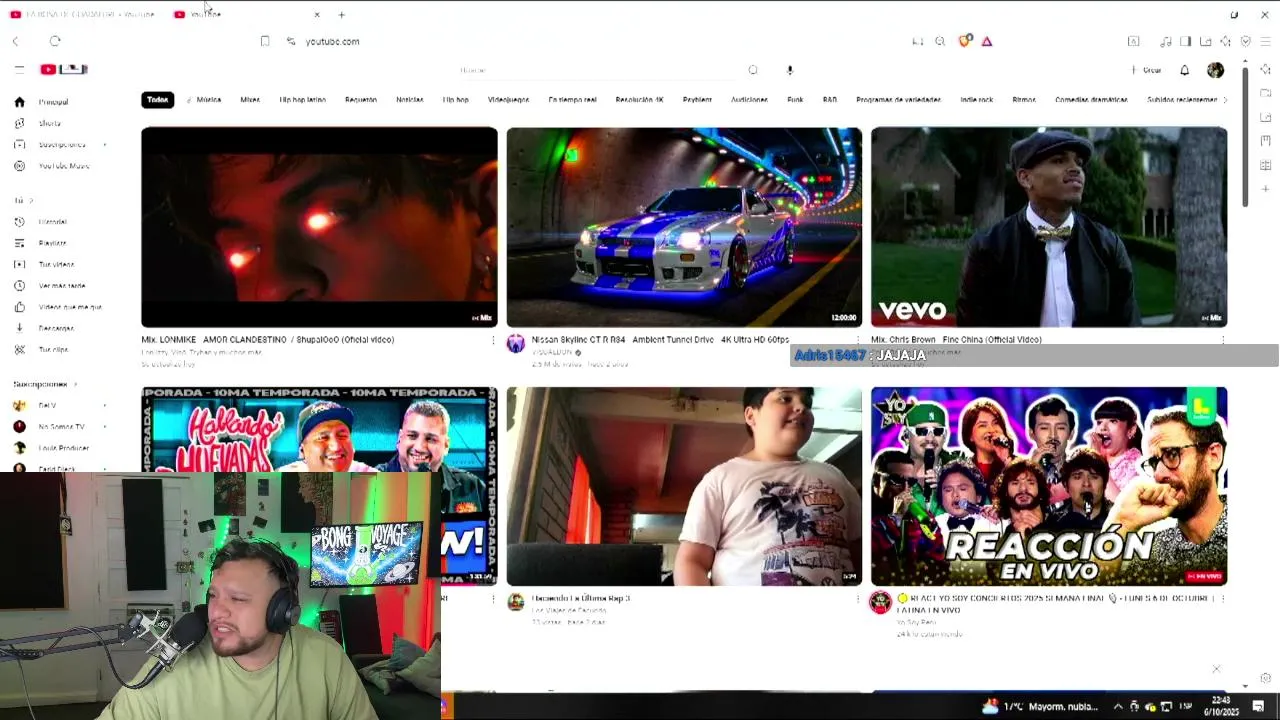Select the Todos filter chip

[x=158, y=100]
